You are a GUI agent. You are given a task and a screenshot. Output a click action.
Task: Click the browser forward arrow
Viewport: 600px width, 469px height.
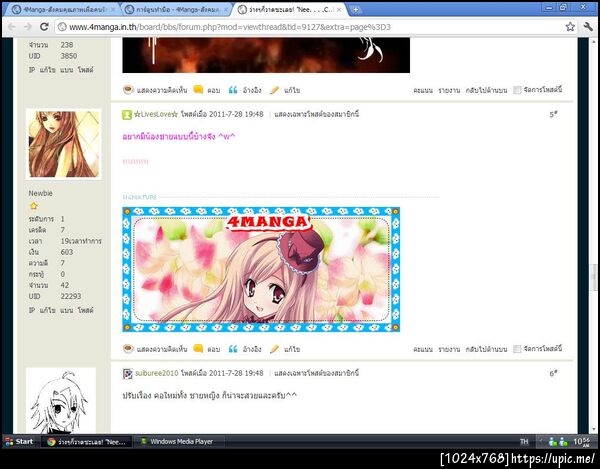click(x=28, y=27)
